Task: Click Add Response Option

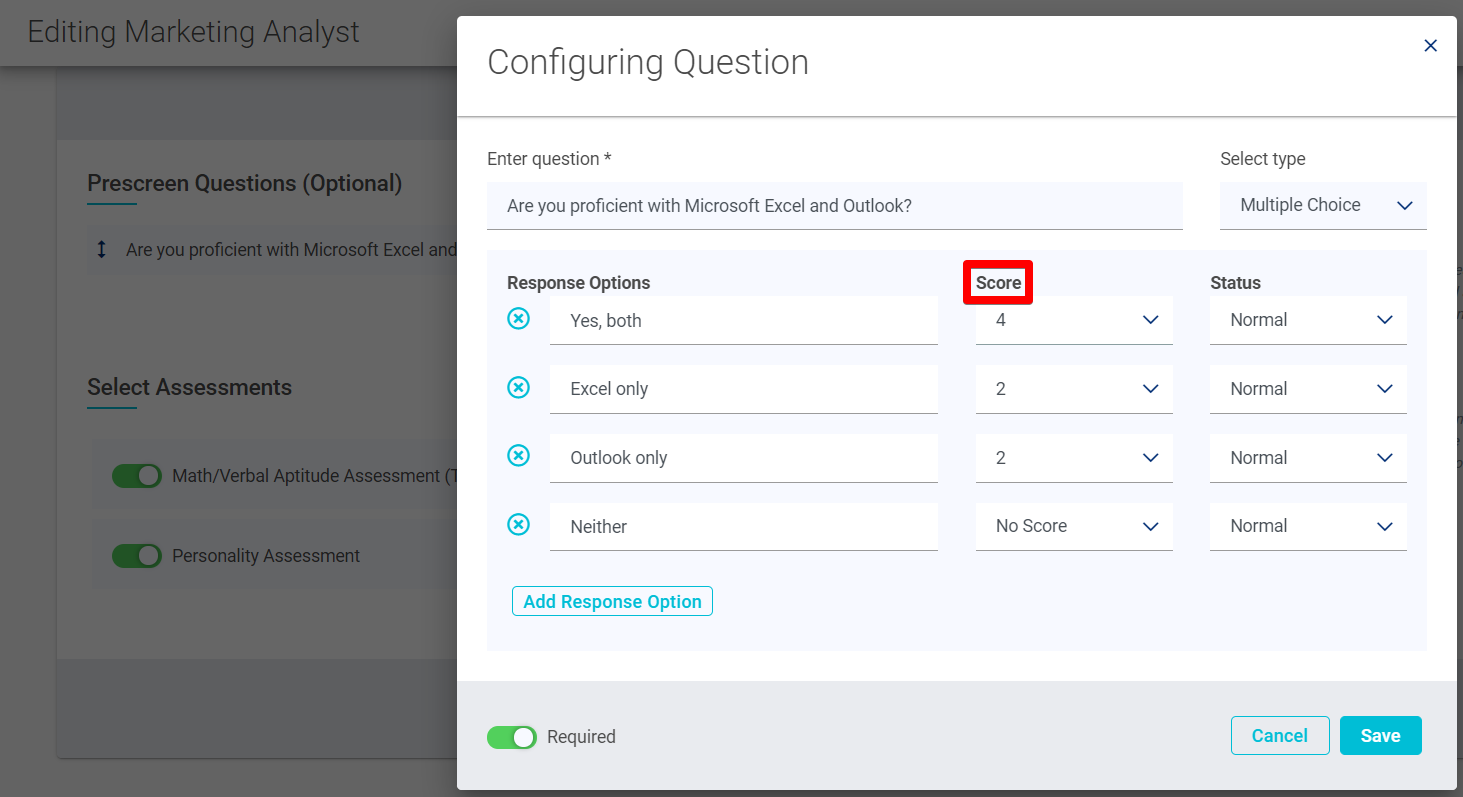Action: click(612, 601)
